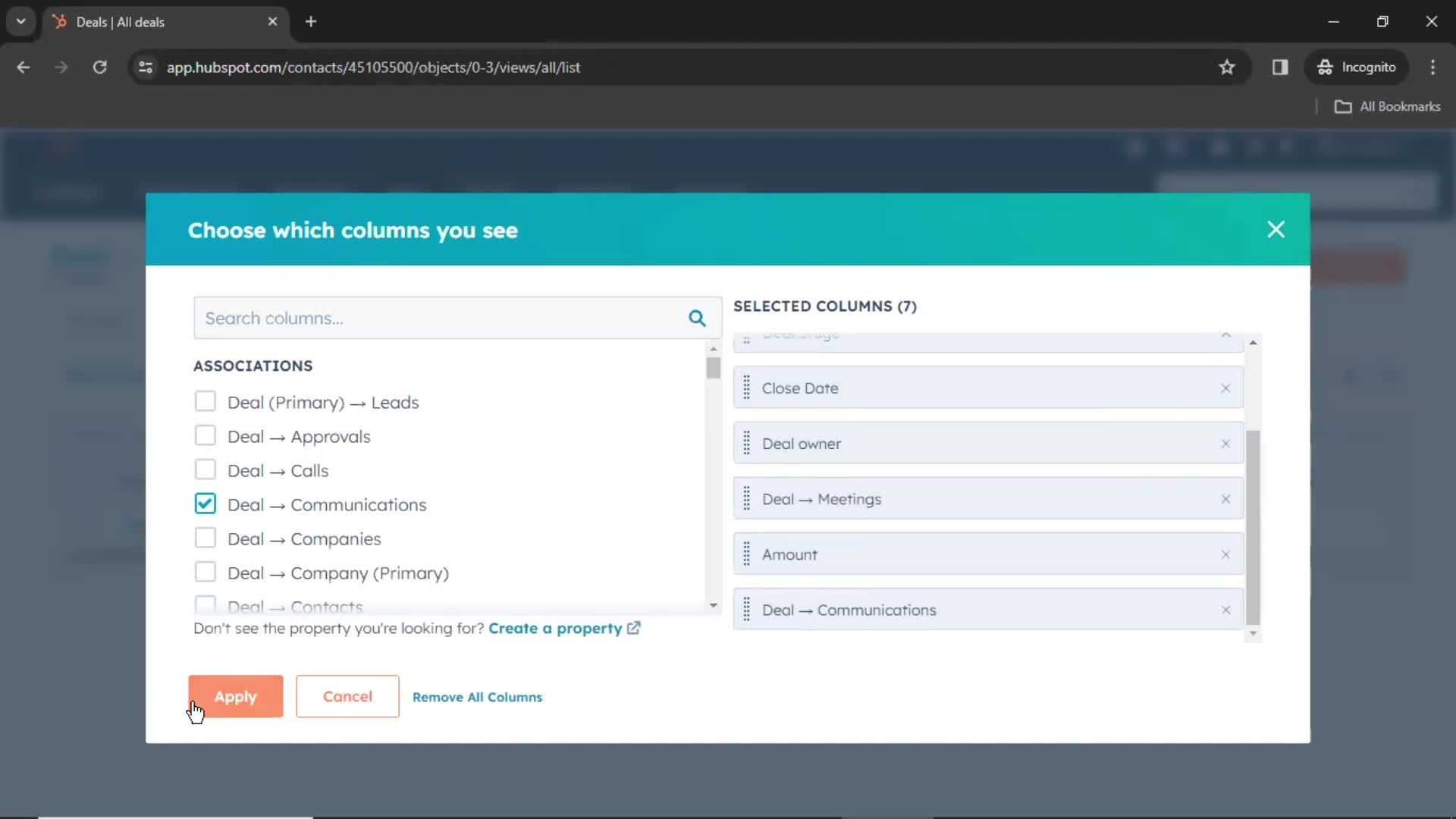
Task: Grab the drag handle for Deal → Meetings
Action: coord(746,499)
